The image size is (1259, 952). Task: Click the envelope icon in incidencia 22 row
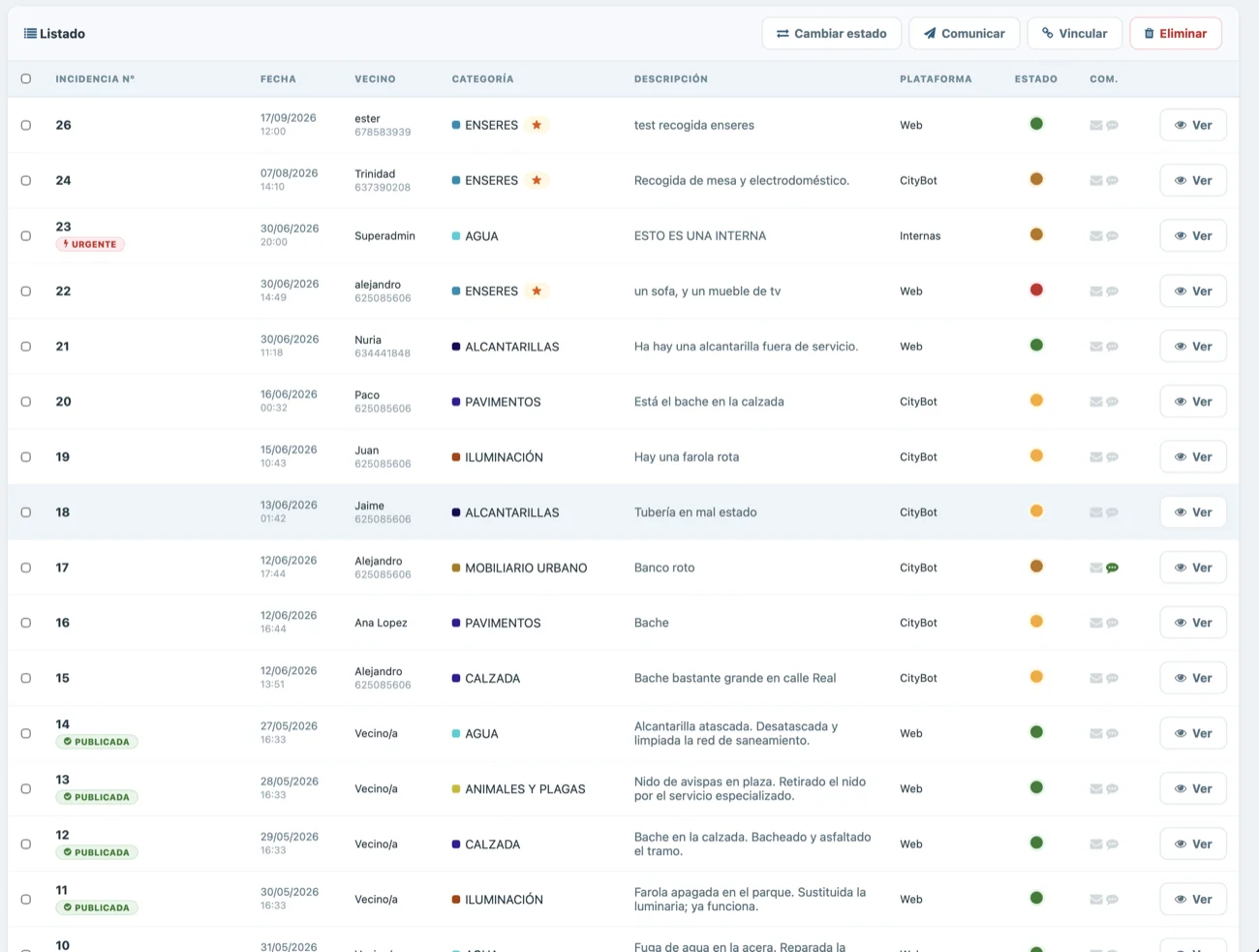click(x=1096, y=291)
